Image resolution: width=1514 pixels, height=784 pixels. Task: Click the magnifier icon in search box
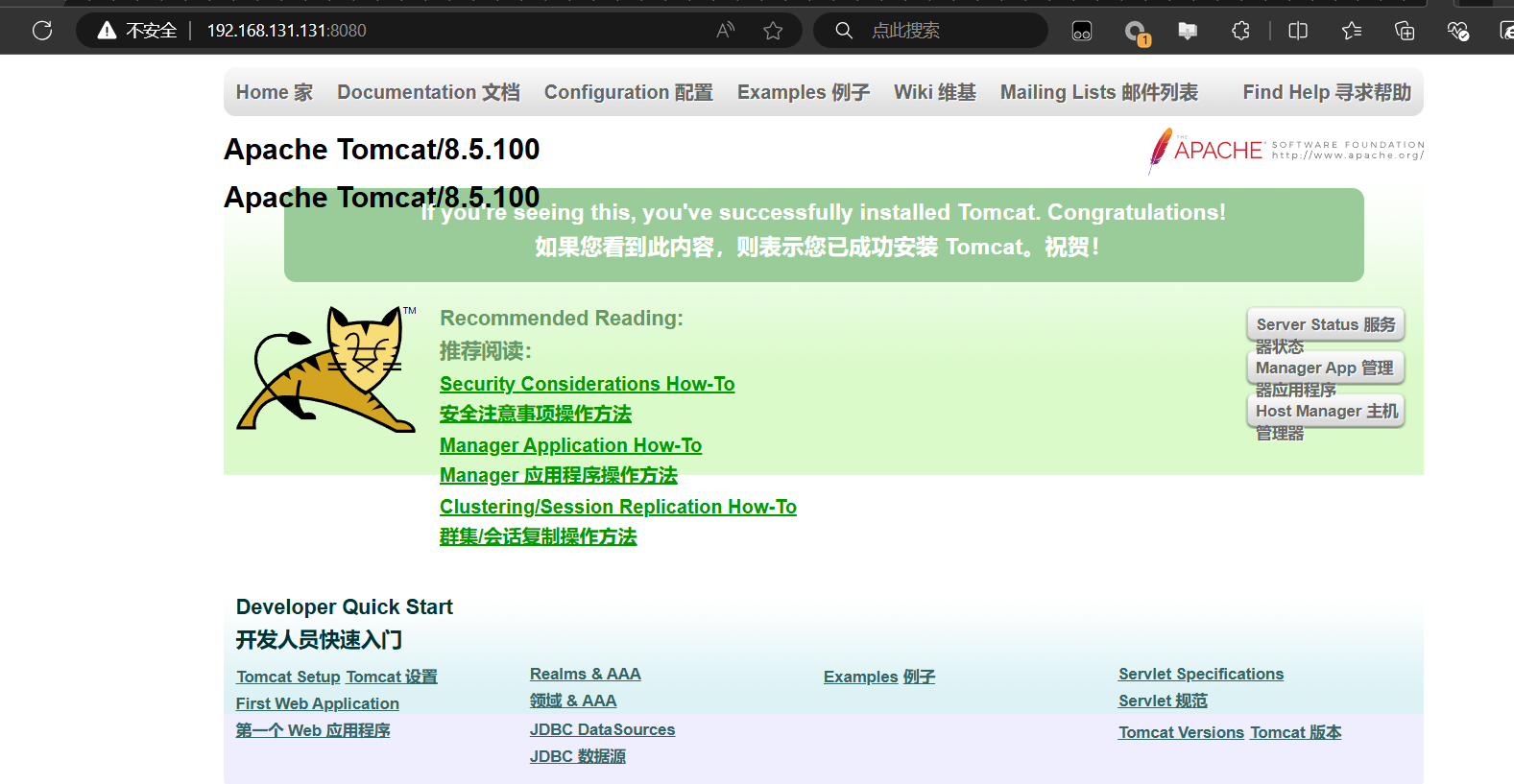point(844,31)
